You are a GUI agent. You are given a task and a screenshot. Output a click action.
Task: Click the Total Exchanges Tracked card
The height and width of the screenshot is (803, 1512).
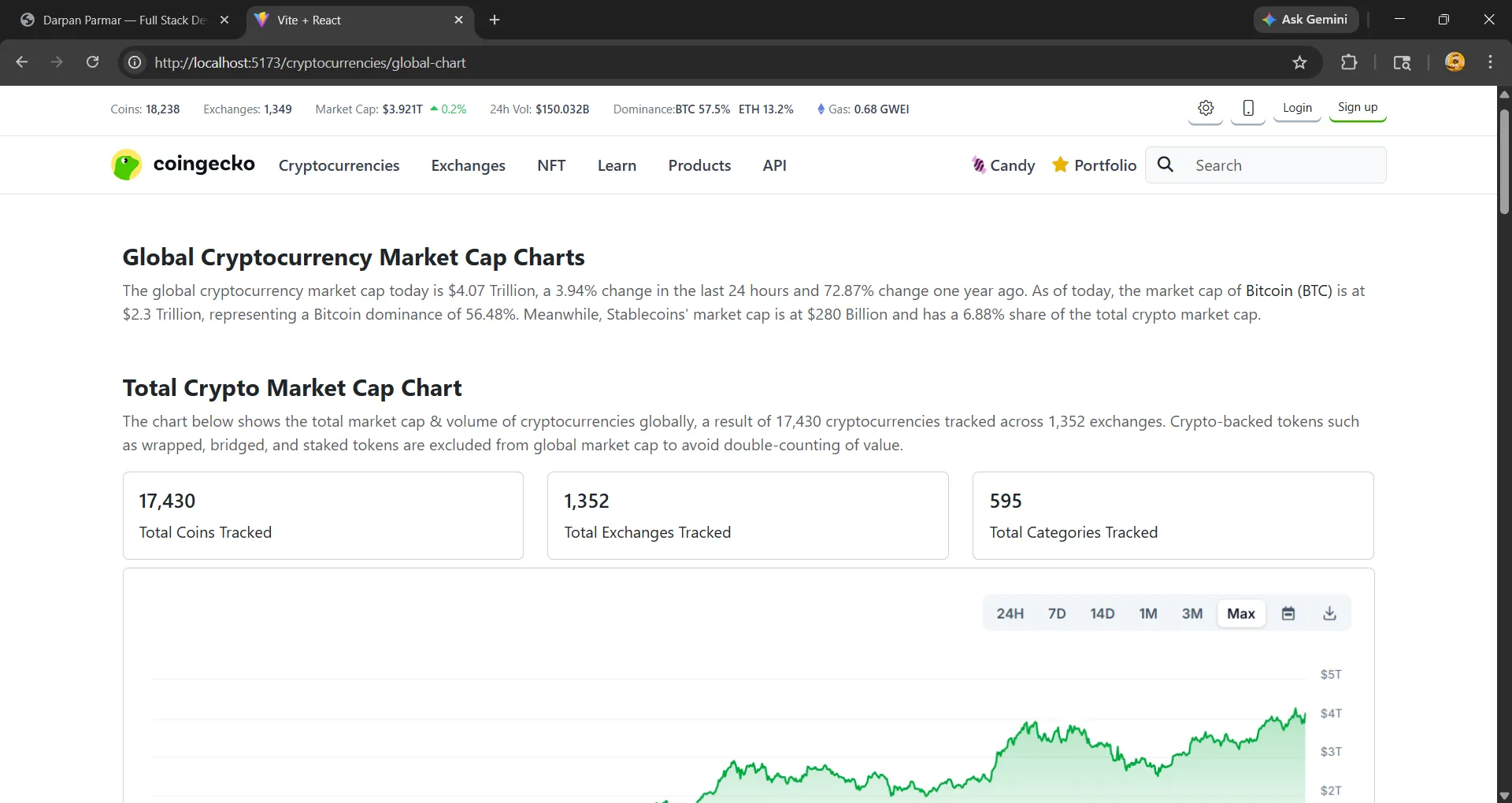(747, 516)
